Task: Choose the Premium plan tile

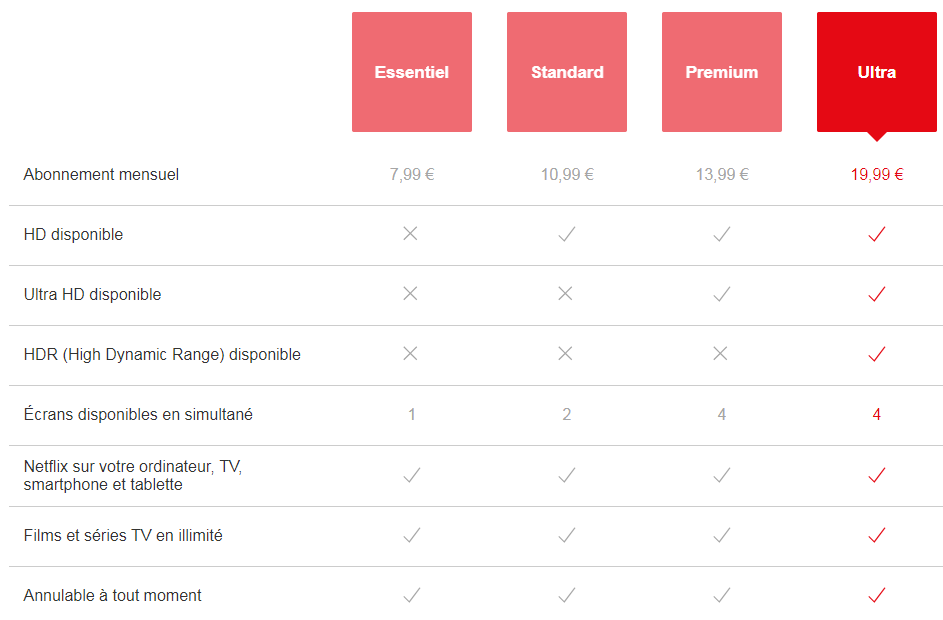Action: 721,72
